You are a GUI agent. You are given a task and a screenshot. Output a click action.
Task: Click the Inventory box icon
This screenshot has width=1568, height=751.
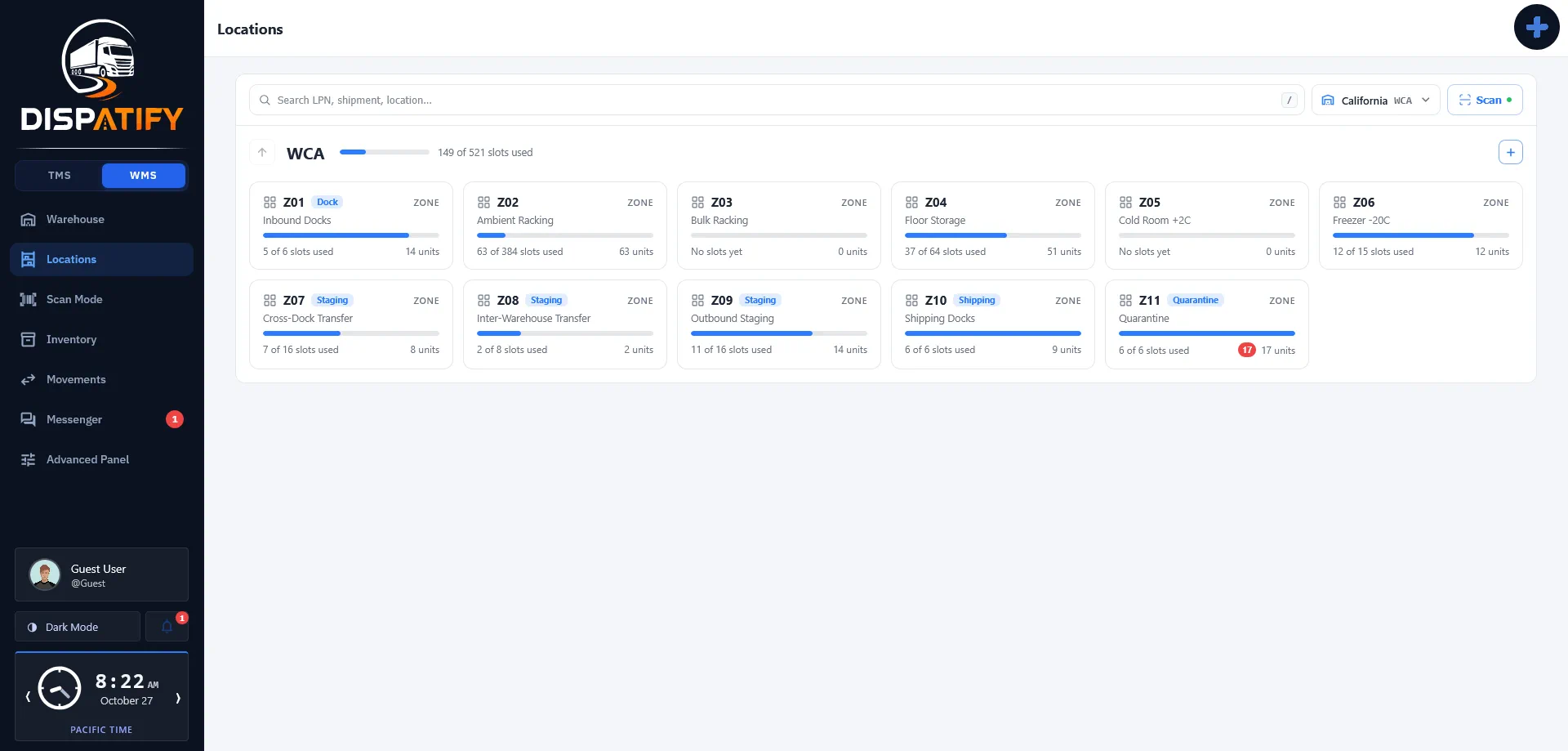pos(28,339)
